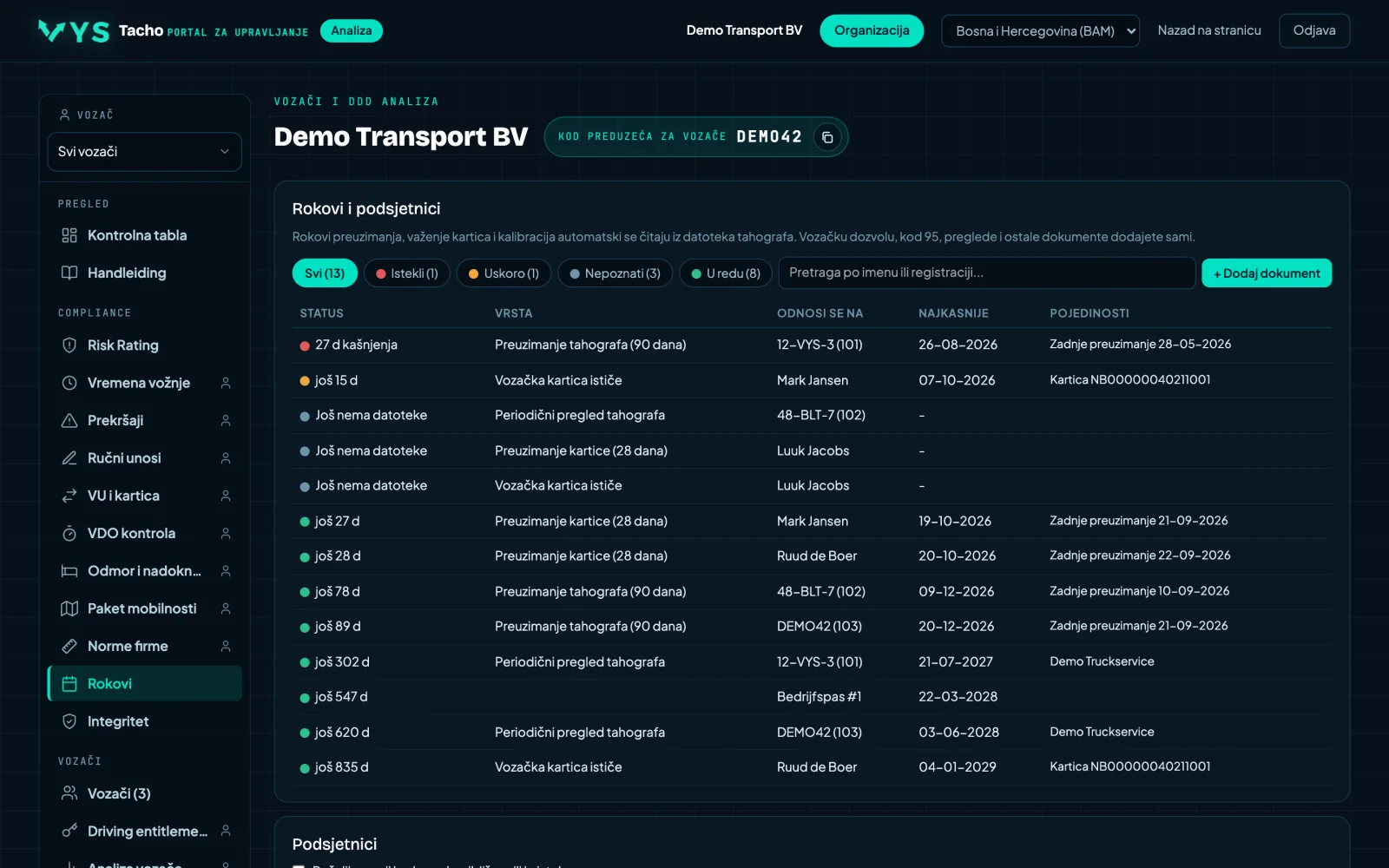Copy the company code DEMO42

pos(827,137)
